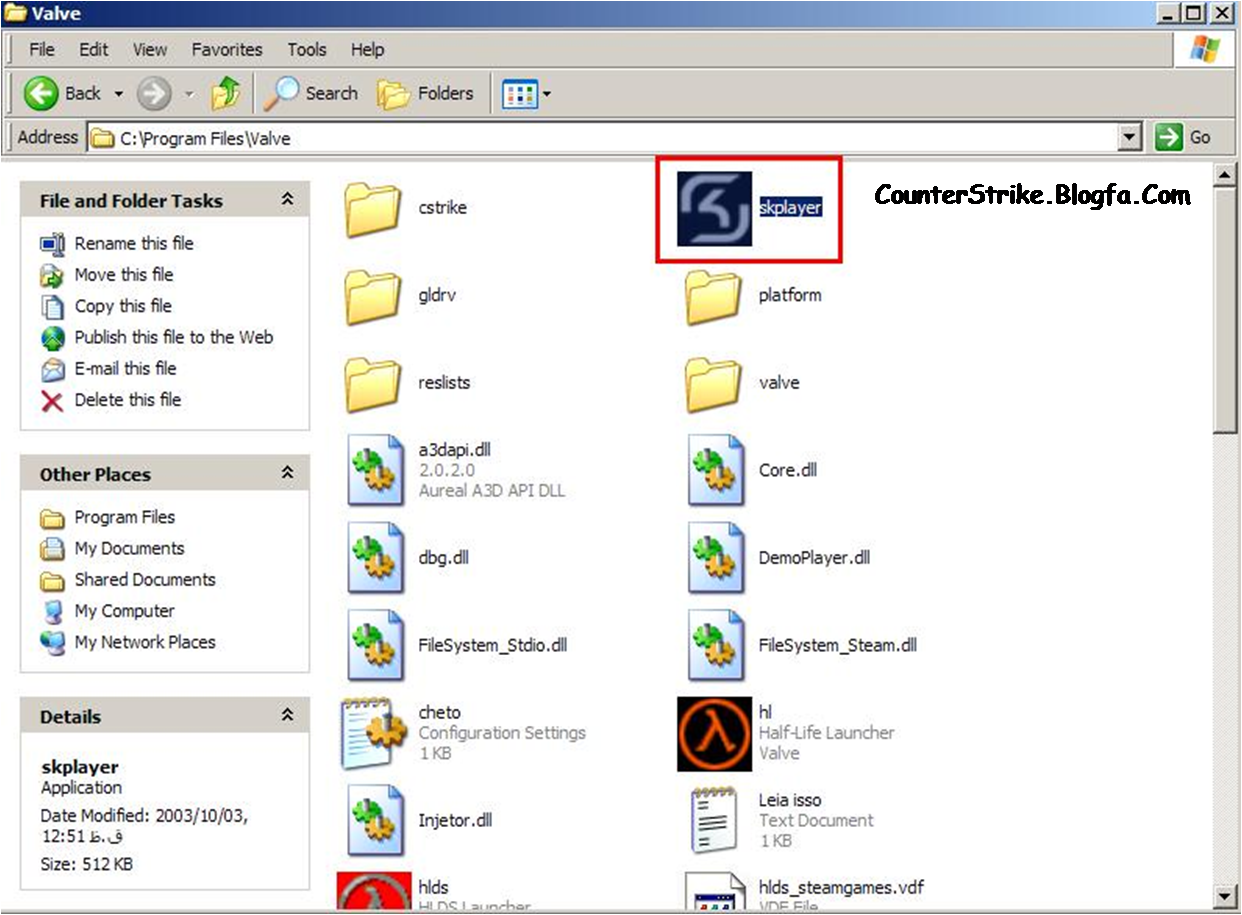Image resolution: width=1242 pixels, height=915 pixels.
Task: Select the a3dapi.dll file icon
Action: (x=376, y=471)
